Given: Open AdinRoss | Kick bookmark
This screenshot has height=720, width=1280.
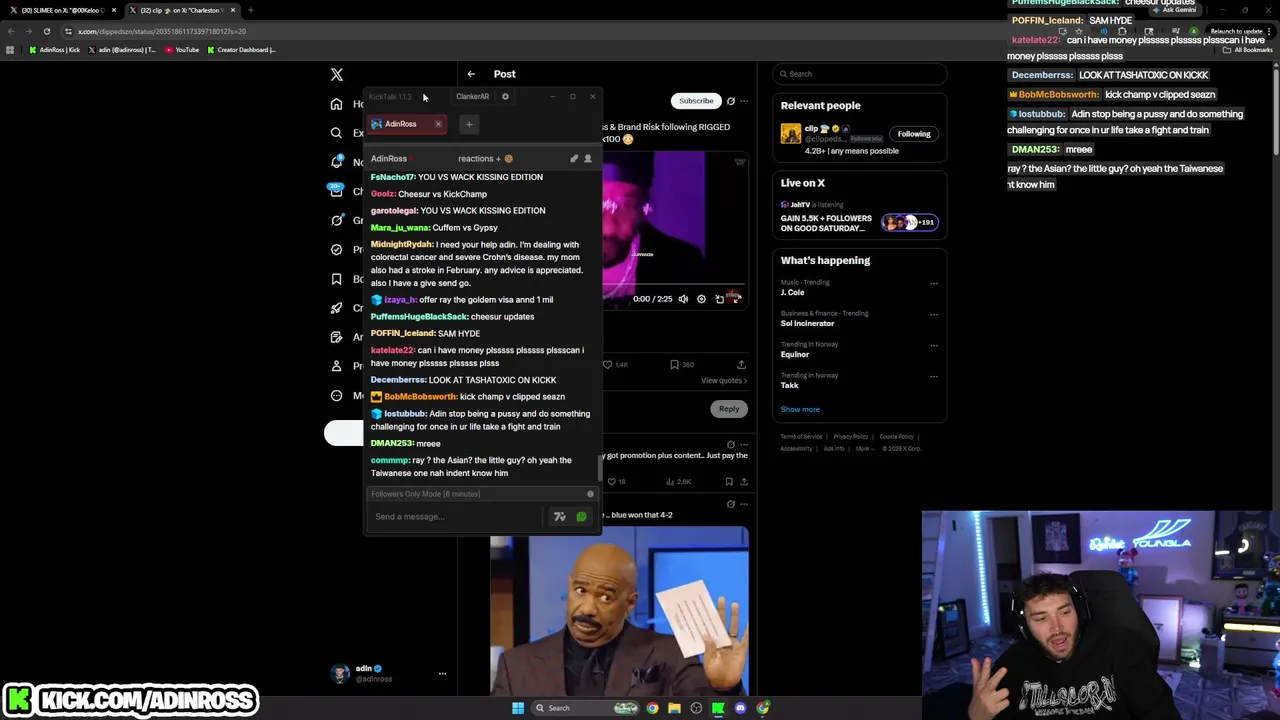Looking at the screenshot, I should [55, 50].
